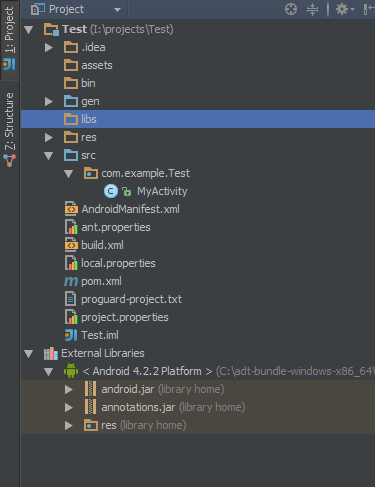This screenshot has width=375, height=487.
Task: Select "pom.xml" file name
Action: point(101,282)
